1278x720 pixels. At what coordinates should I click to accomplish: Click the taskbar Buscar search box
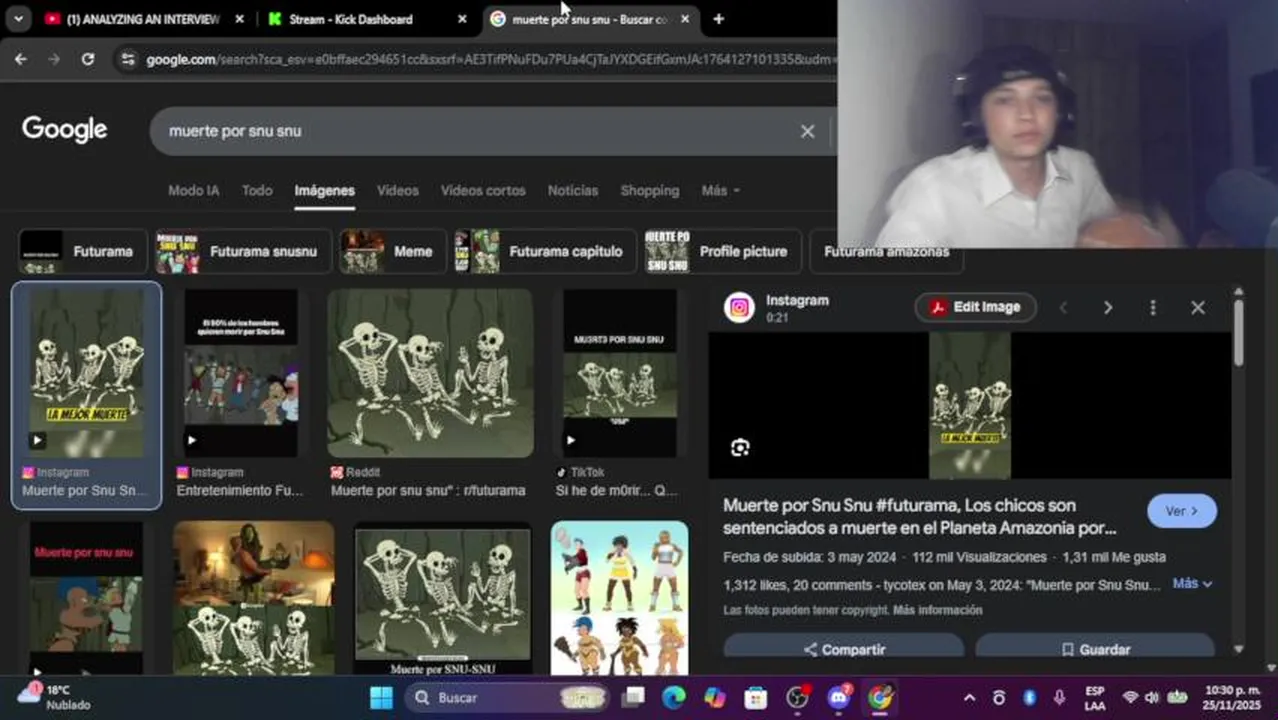(x=508, y=697)
